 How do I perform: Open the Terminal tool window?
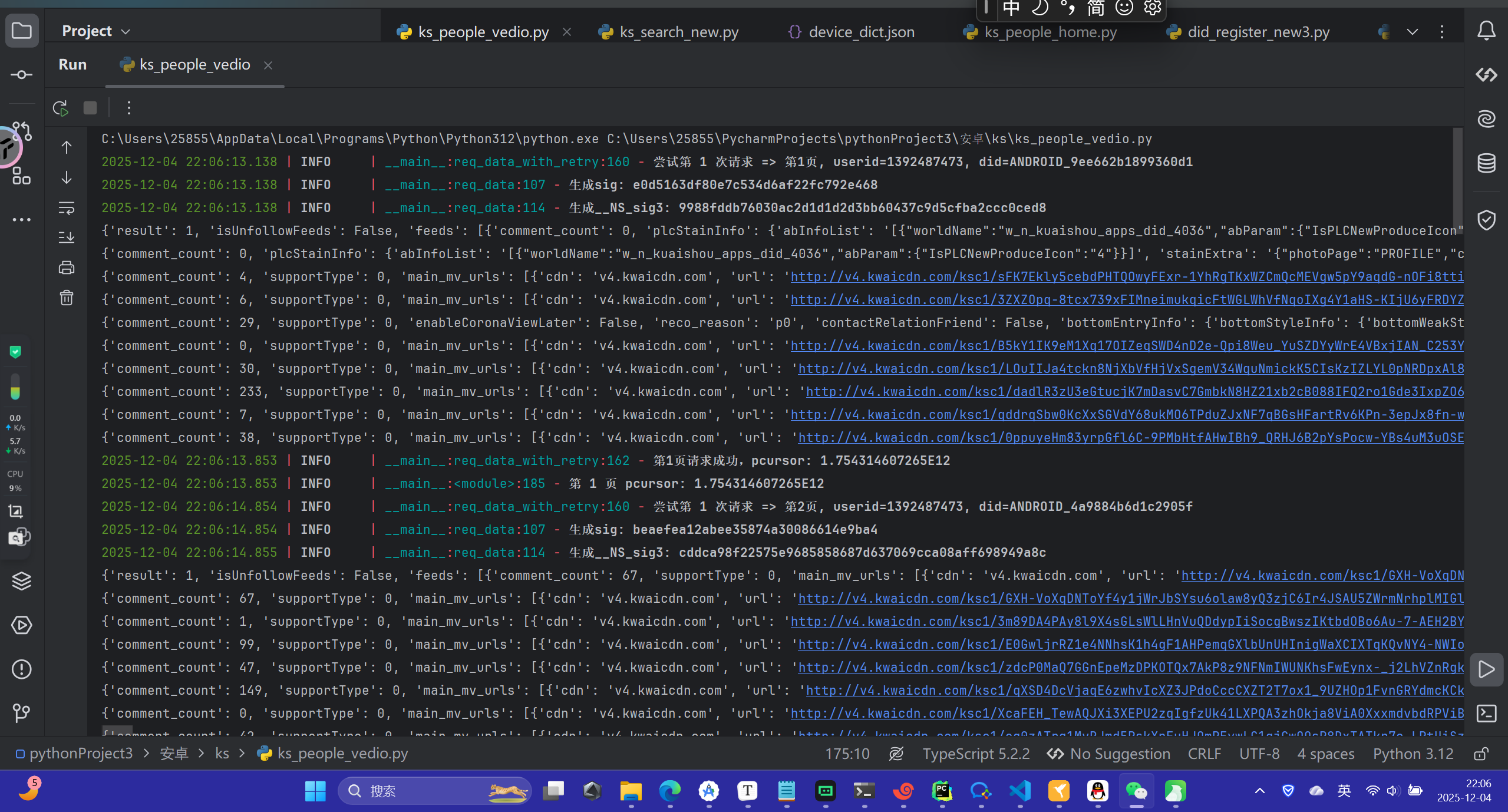pyautogui.click(x=1486, y=714)
